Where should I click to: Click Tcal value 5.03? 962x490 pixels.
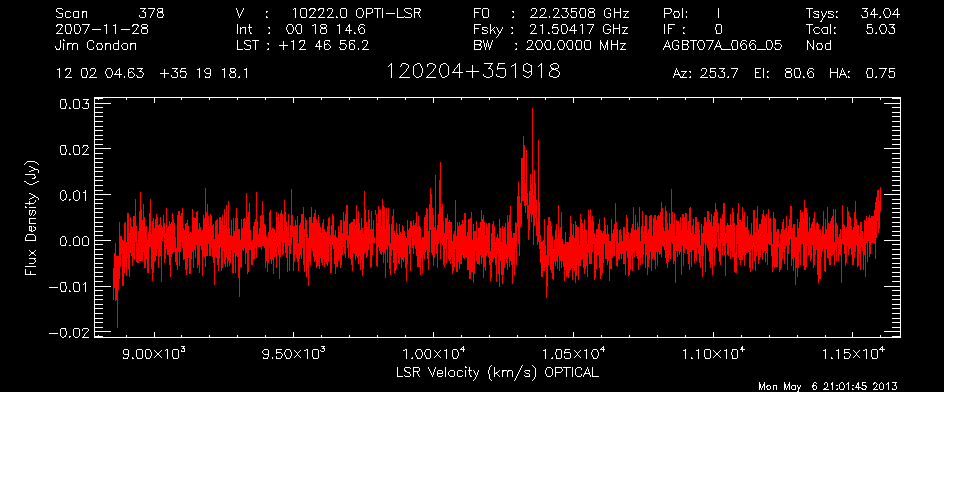pyautogui.click(x=880, y=29)
